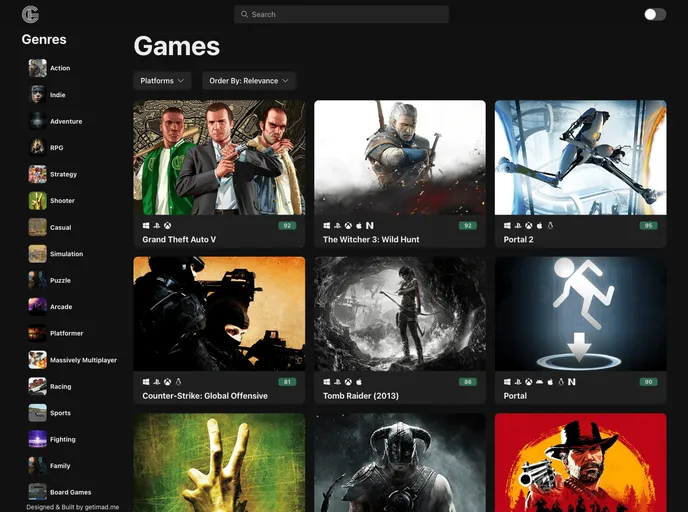Click the 95 score badge on Portal 2
Viewport: 688px width, 512px height.
pyautogui.click(x=649, y=226)
